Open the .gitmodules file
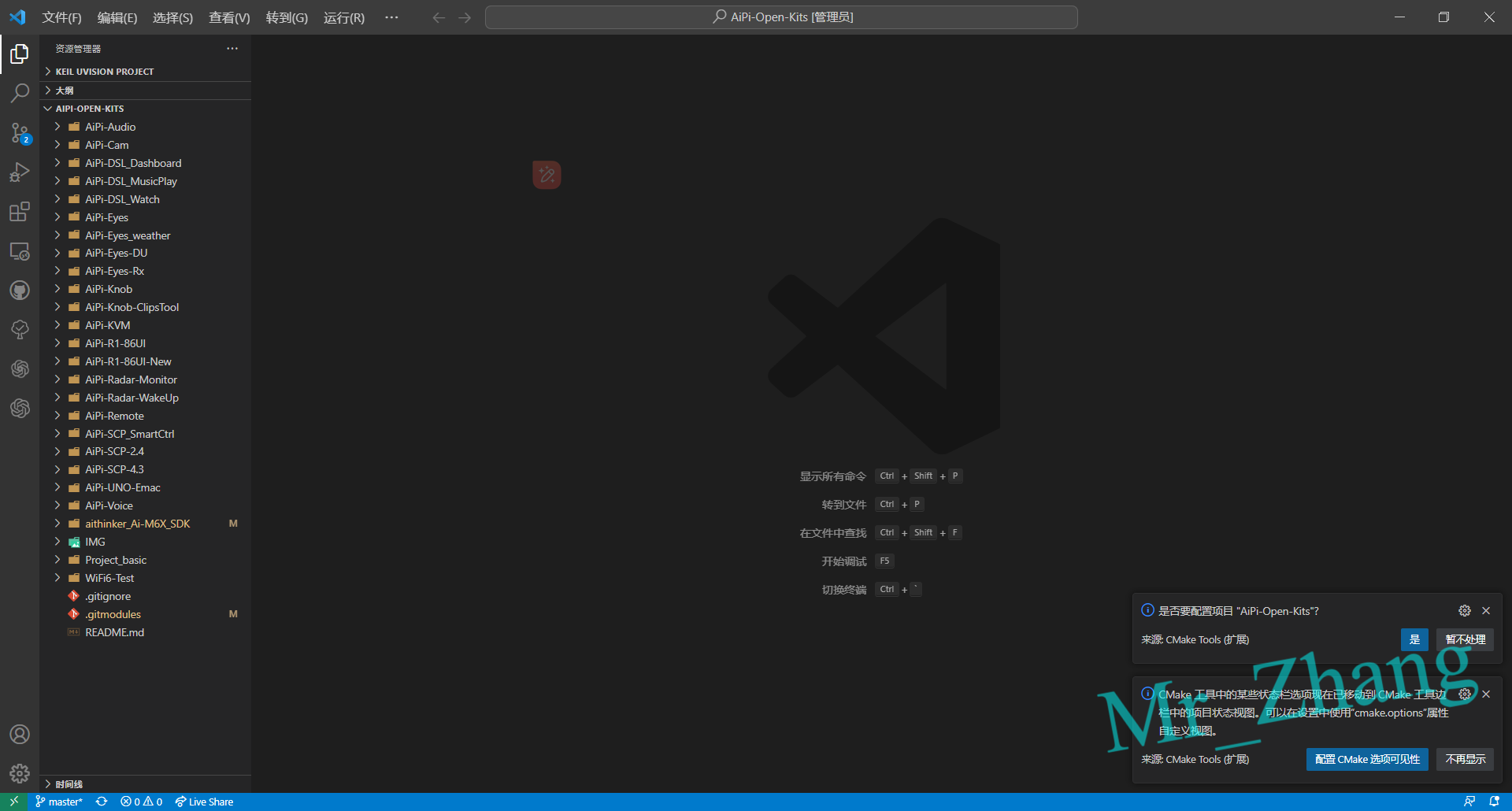The height and width of the screenshot is (811, 1512). [x=146, y=614]
